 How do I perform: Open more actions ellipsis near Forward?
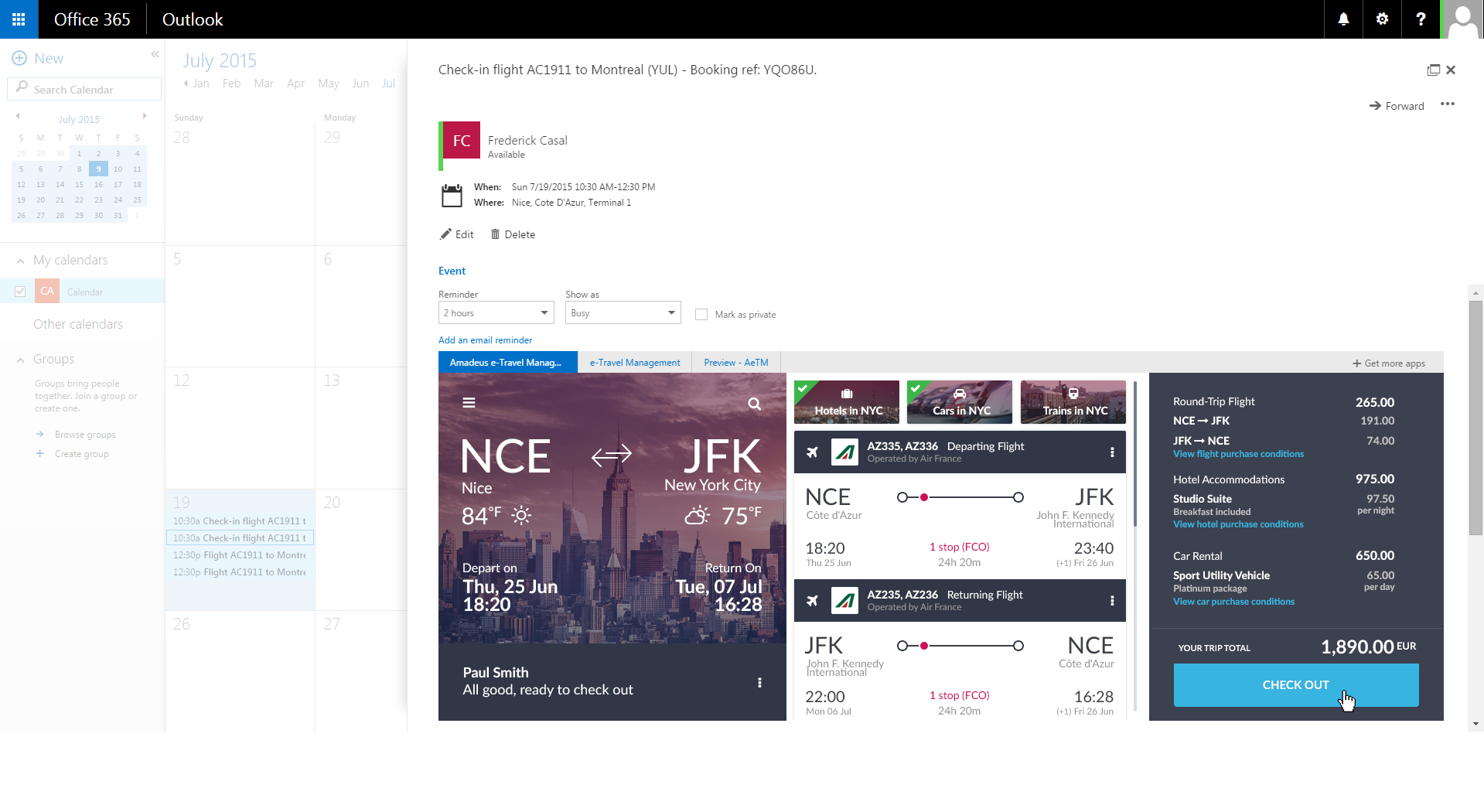pyautogui.click(x=1448, y=104)
